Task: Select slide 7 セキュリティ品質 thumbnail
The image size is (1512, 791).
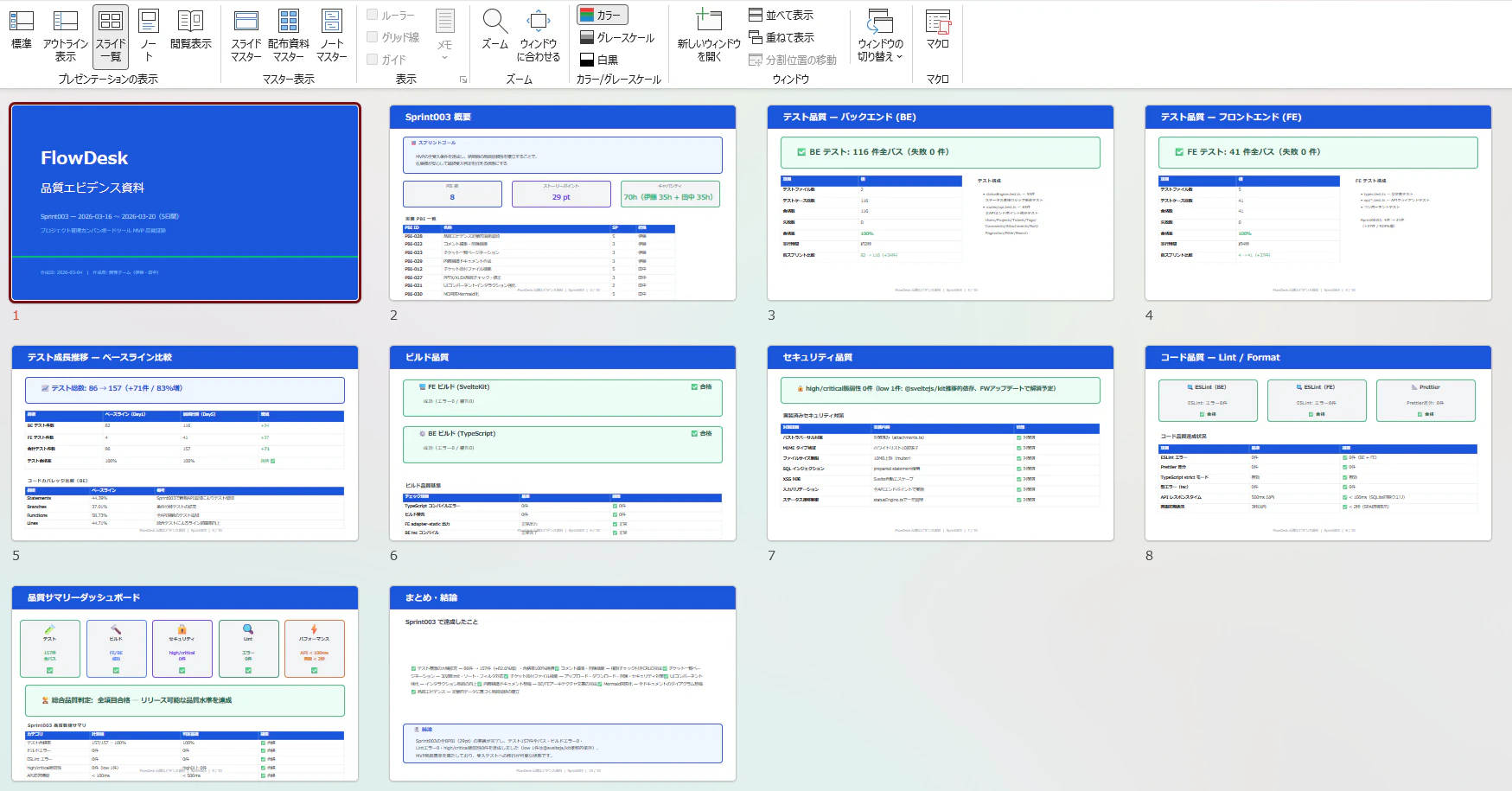Action: click(941, 443)
